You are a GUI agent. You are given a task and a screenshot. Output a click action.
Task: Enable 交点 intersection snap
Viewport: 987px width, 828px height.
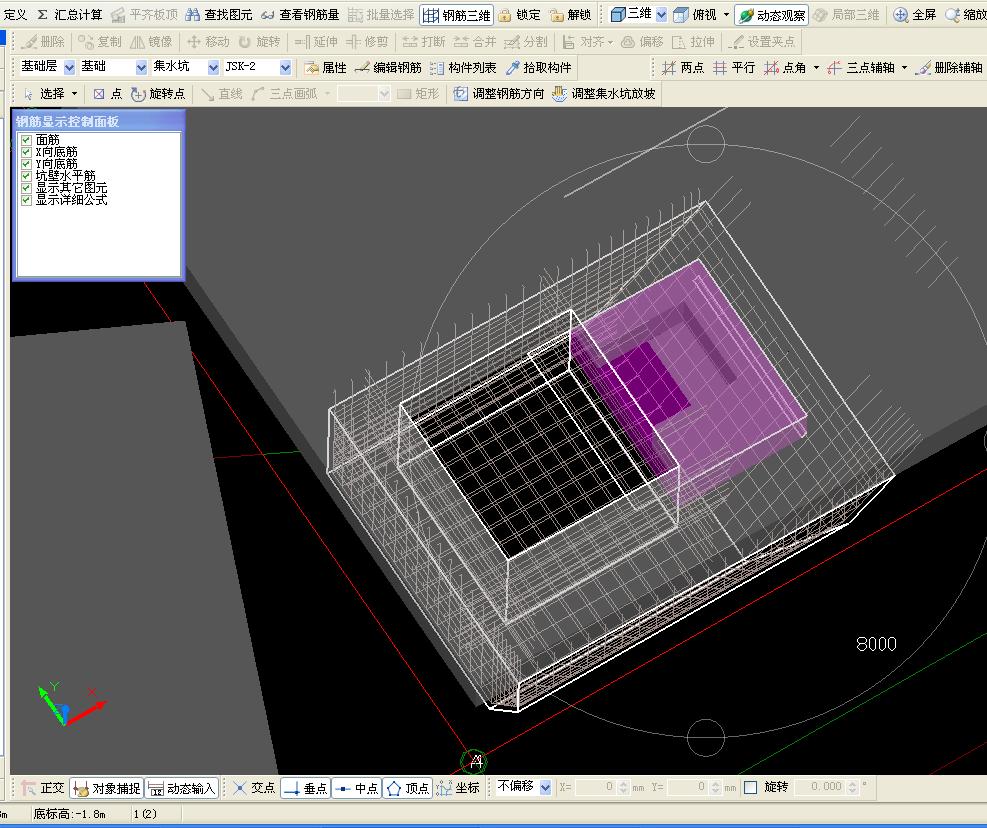(254, 788)
